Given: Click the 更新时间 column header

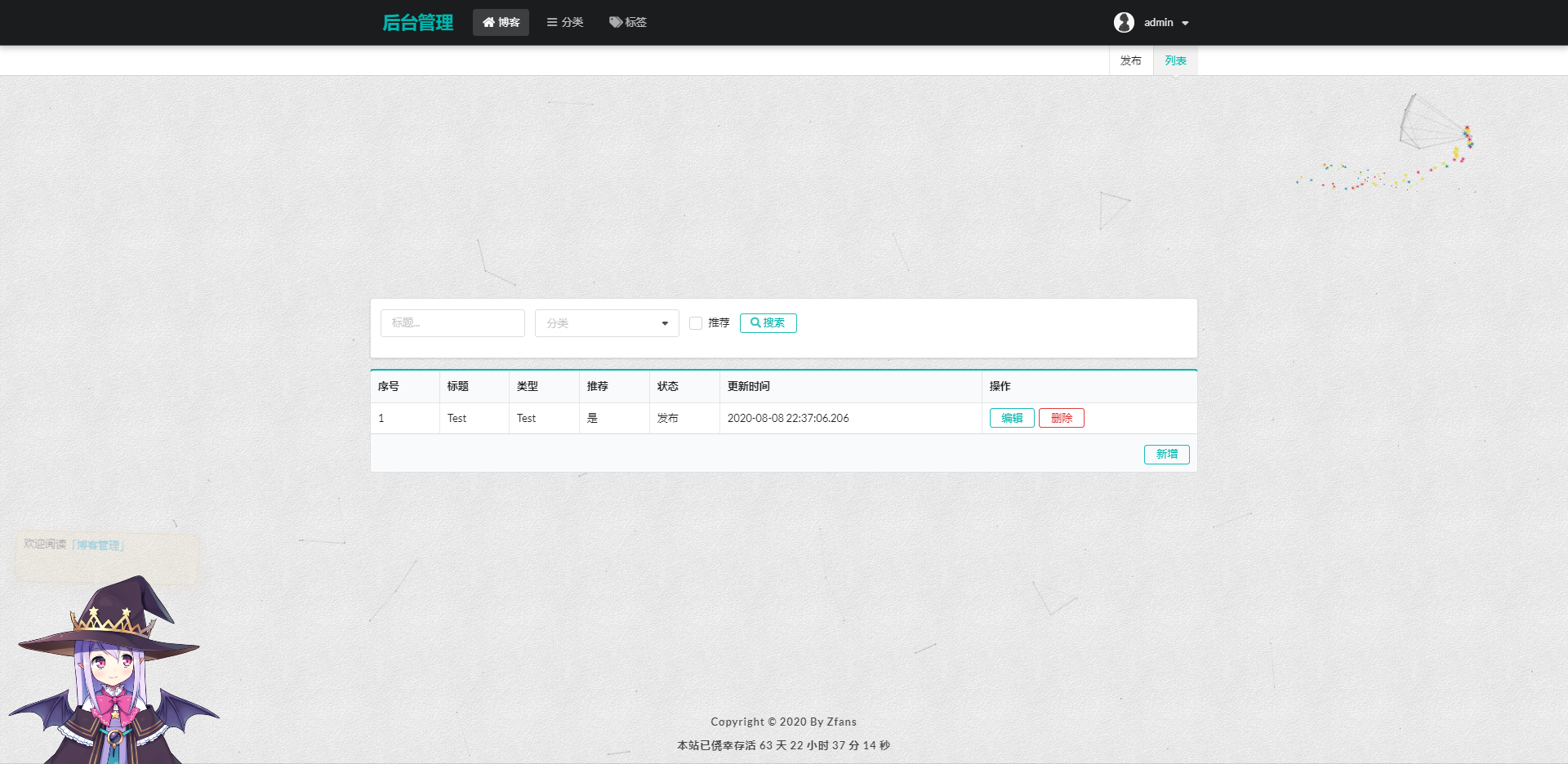Looking at the screenshot, I should [x=748, y=387].
